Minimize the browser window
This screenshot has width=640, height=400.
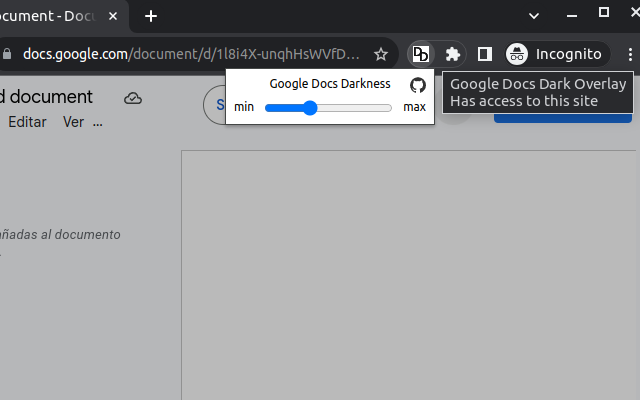click(x=572, y=16)
